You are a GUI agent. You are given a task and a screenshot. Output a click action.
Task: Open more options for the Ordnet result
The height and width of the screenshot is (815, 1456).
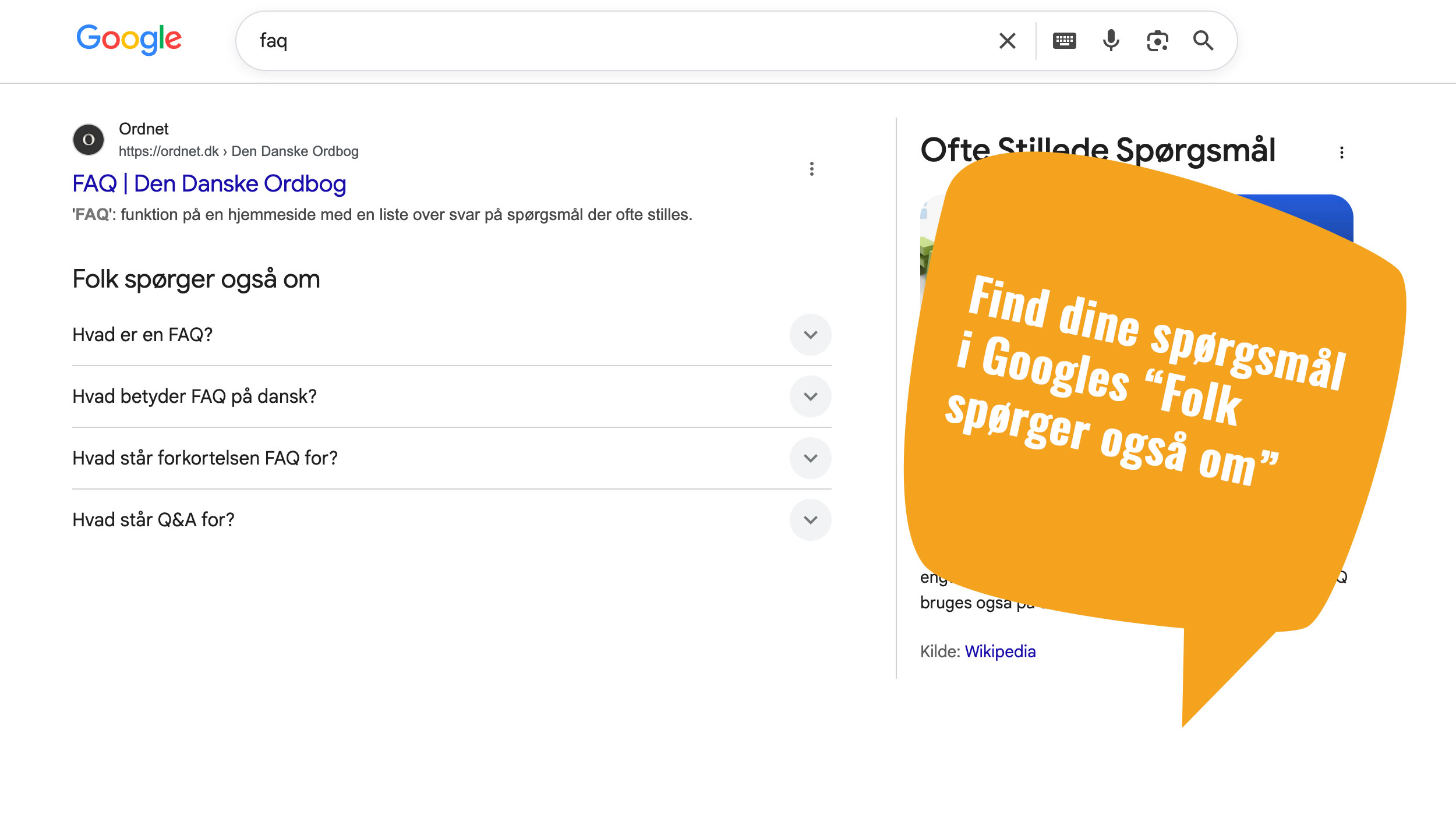click(x=811, y=169)
